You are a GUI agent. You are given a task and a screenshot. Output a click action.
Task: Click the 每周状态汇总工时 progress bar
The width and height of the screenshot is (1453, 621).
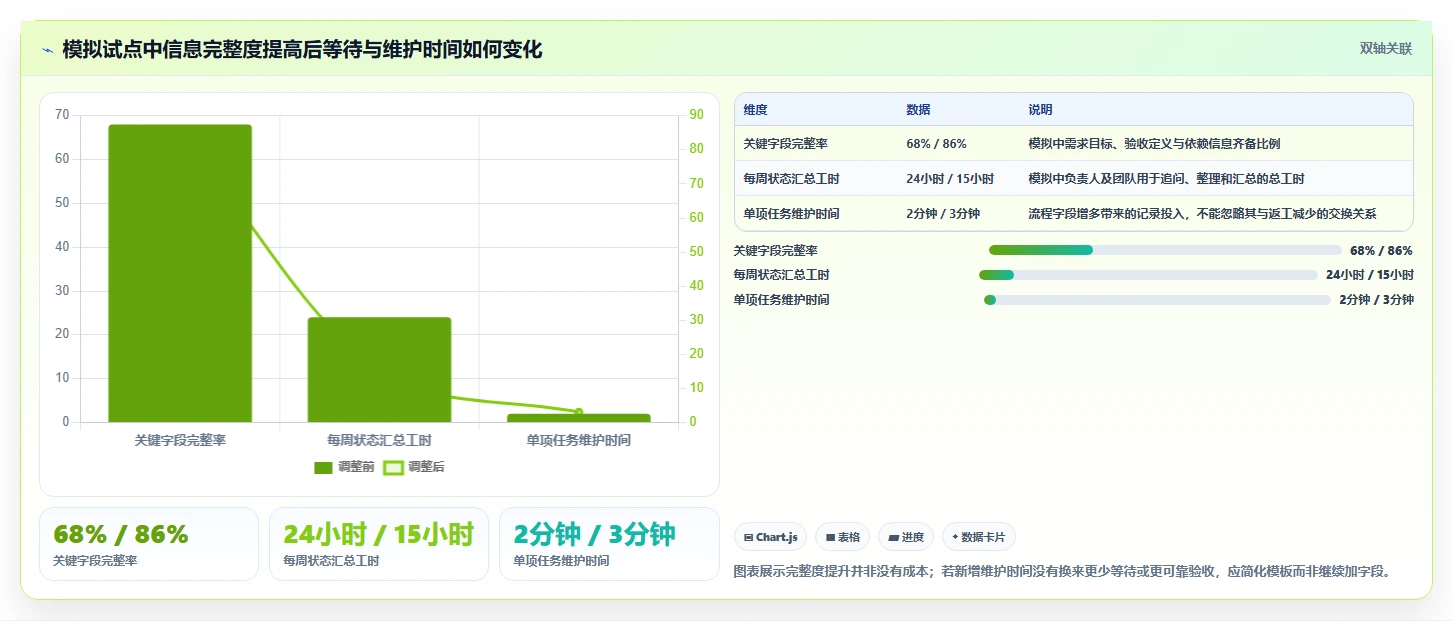pyautogui.click(x=1148, y=275)
